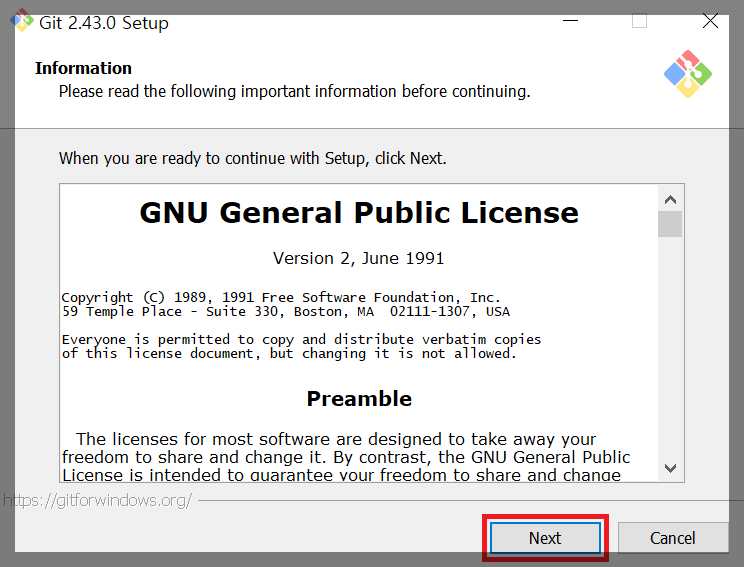The height and width of the screenshot is (567, 744).
Task: Click the "freedom to share and change it" line
Action: [x=346, y=457]
